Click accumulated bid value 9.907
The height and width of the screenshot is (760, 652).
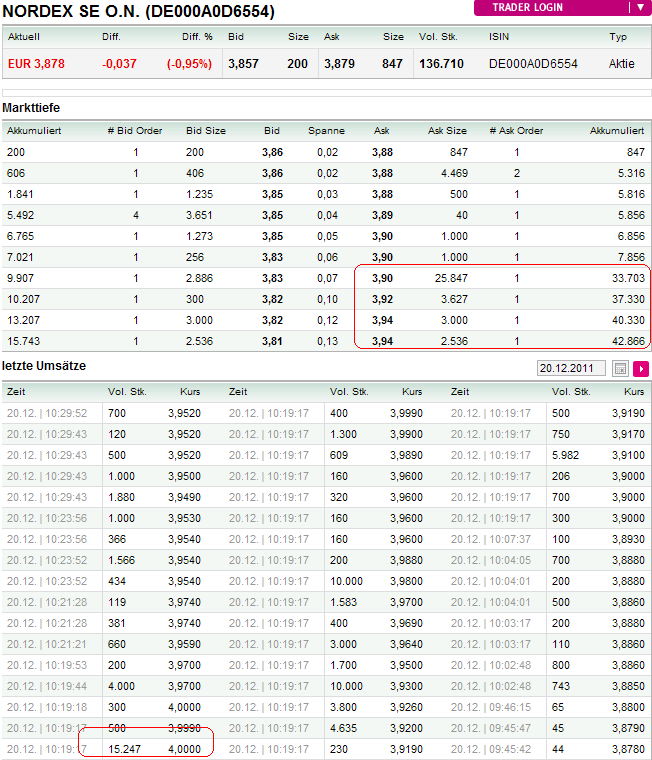click(x=20, y=278)
